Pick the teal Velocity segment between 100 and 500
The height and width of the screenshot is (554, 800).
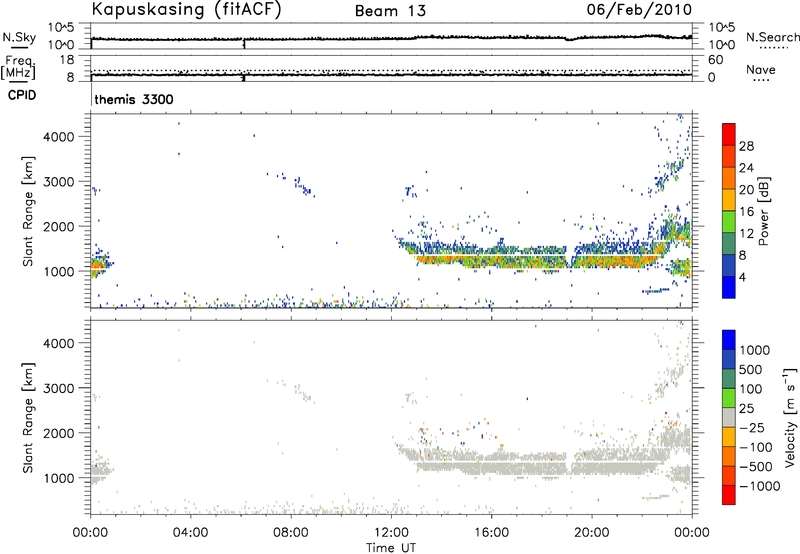(x=729, y=378)
